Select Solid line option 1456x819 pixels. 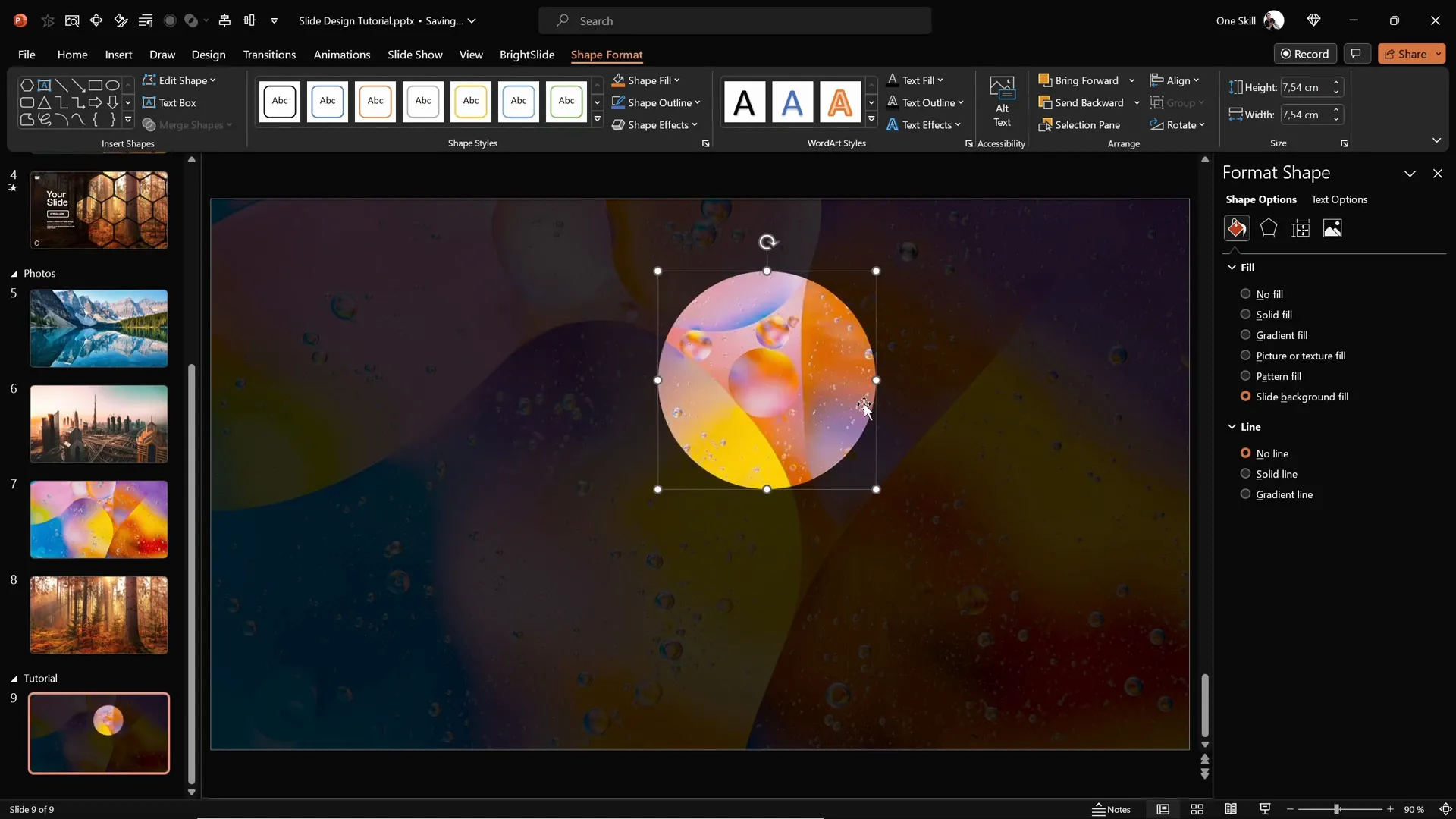(x=1269, y=474)
